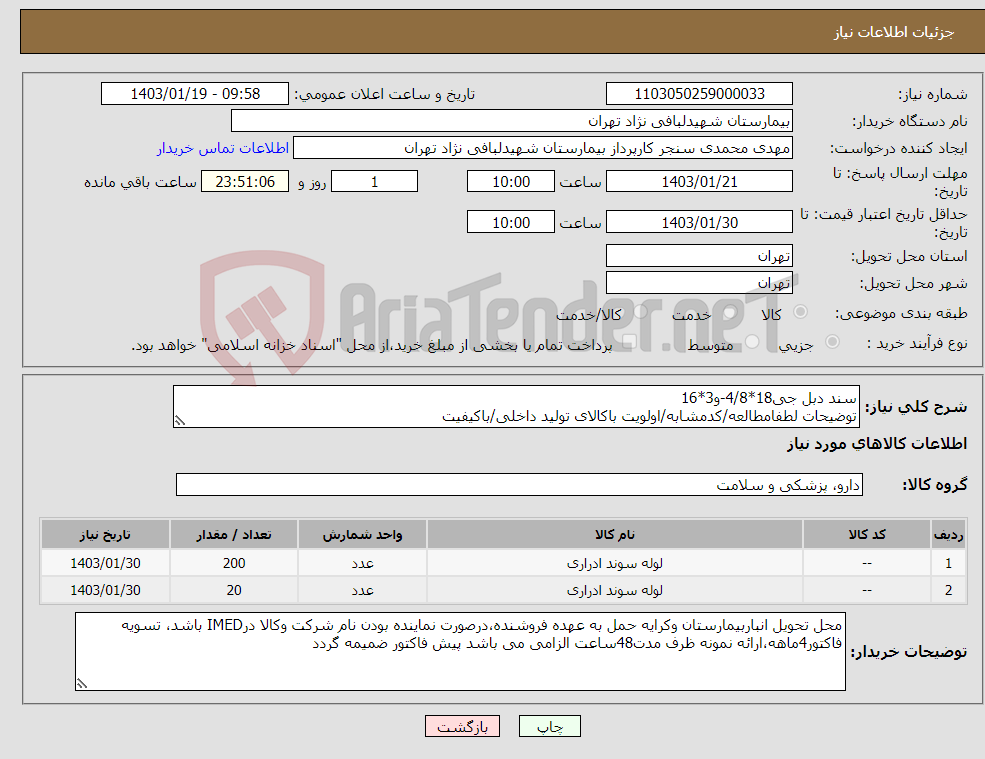Click the کد کالا column header

pyautogui.click(x=867, y=535)
